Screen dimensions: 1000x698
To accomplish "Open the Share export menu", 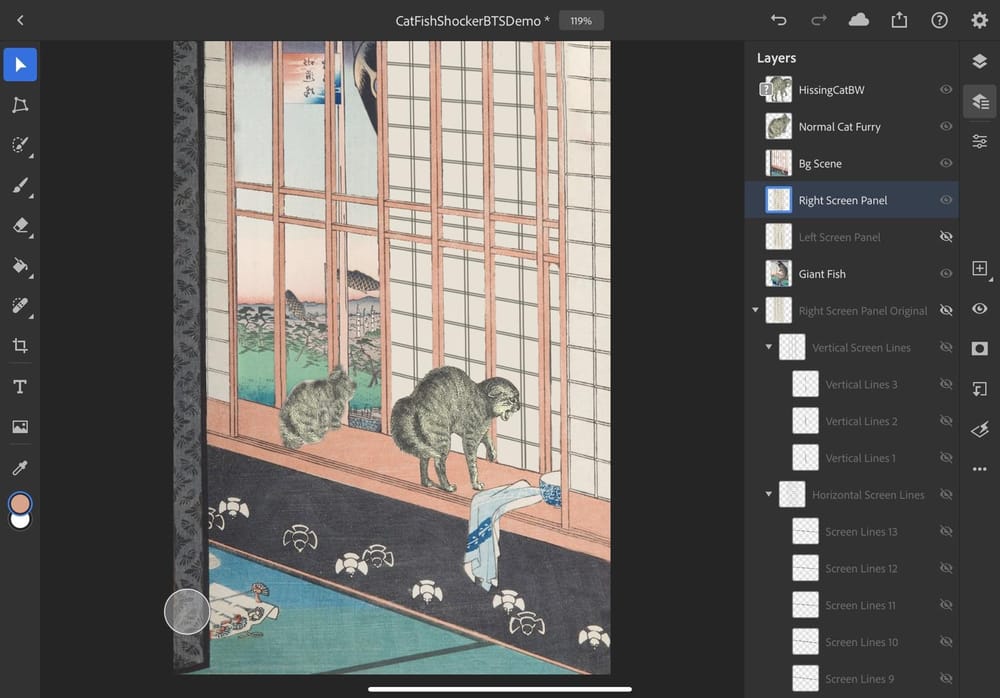I will click(x=899, y=20).
